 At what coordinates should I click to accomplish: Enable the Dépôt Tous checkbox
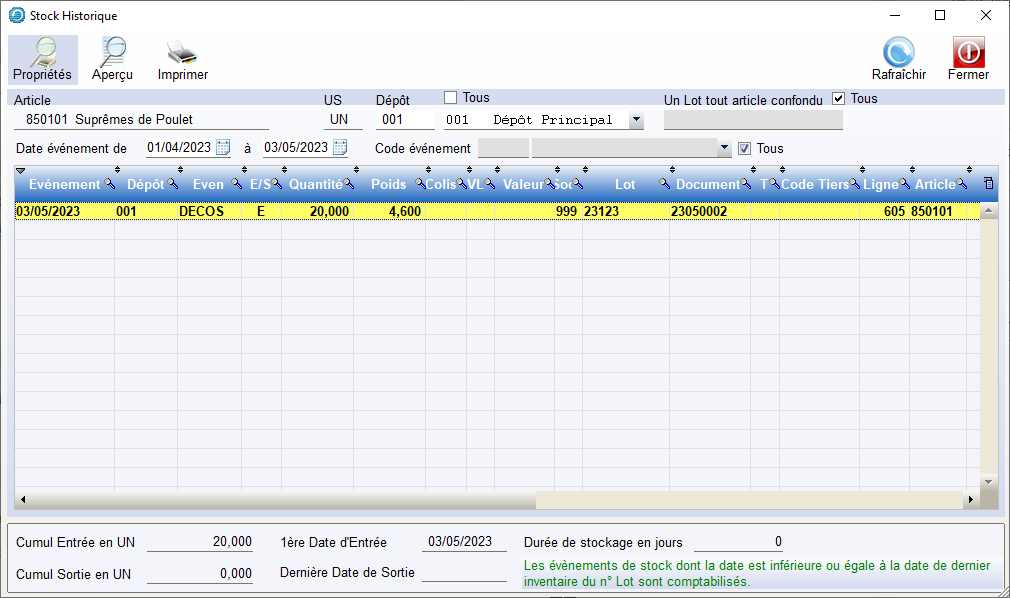[450, 98]
